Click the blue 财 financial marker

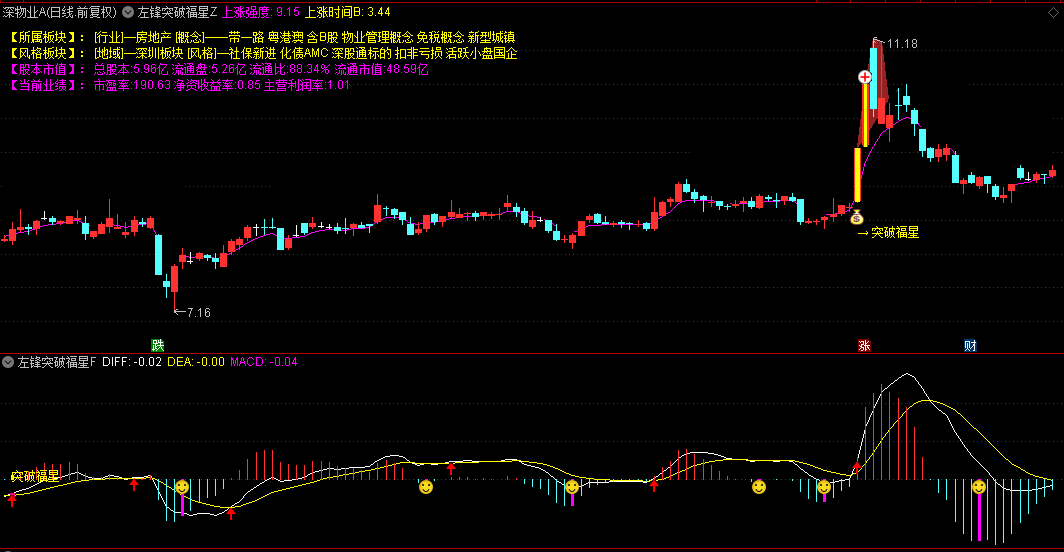click(x=970, y=346)
